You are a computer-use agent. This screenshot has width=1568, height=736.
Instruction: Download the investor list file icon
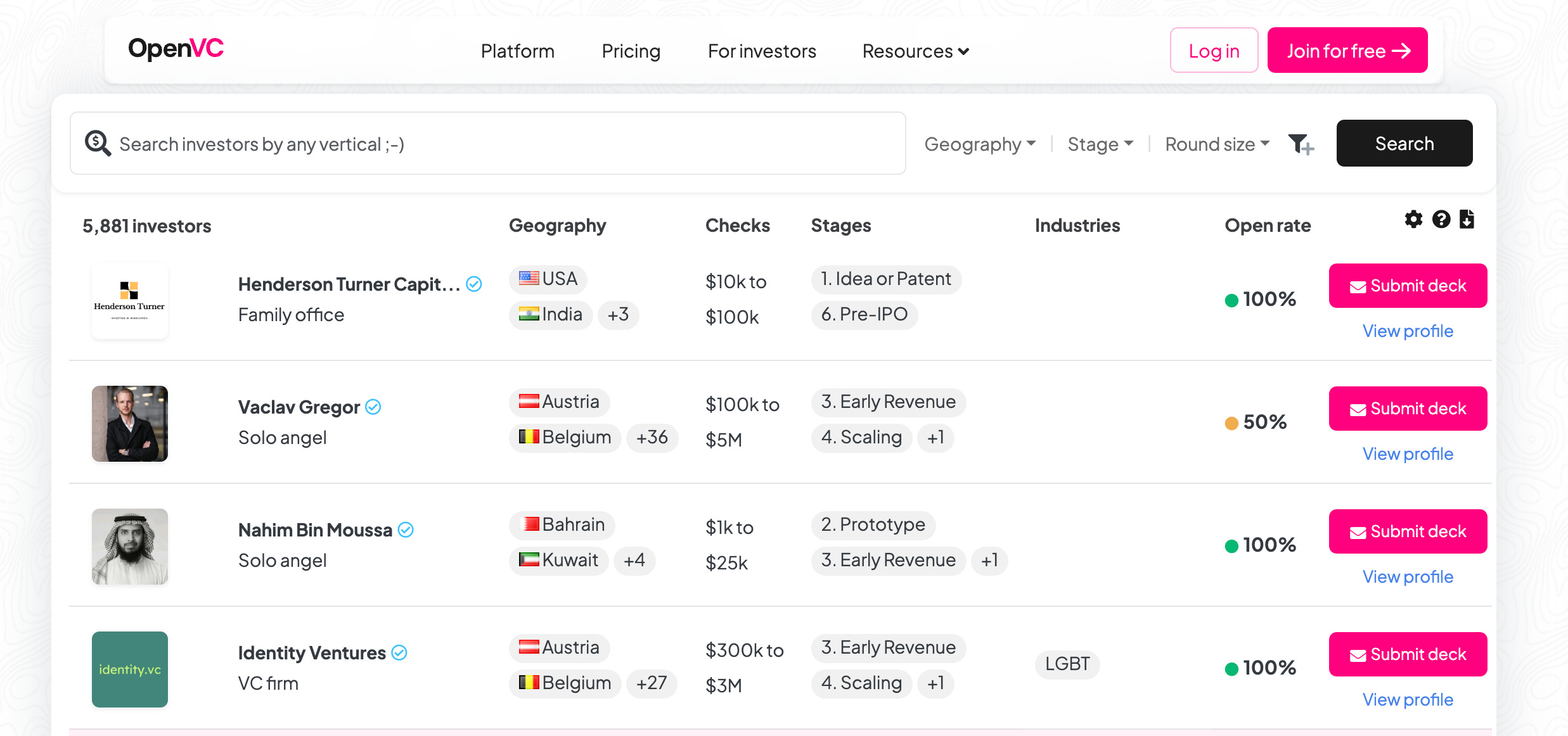tap(1467, 219)
